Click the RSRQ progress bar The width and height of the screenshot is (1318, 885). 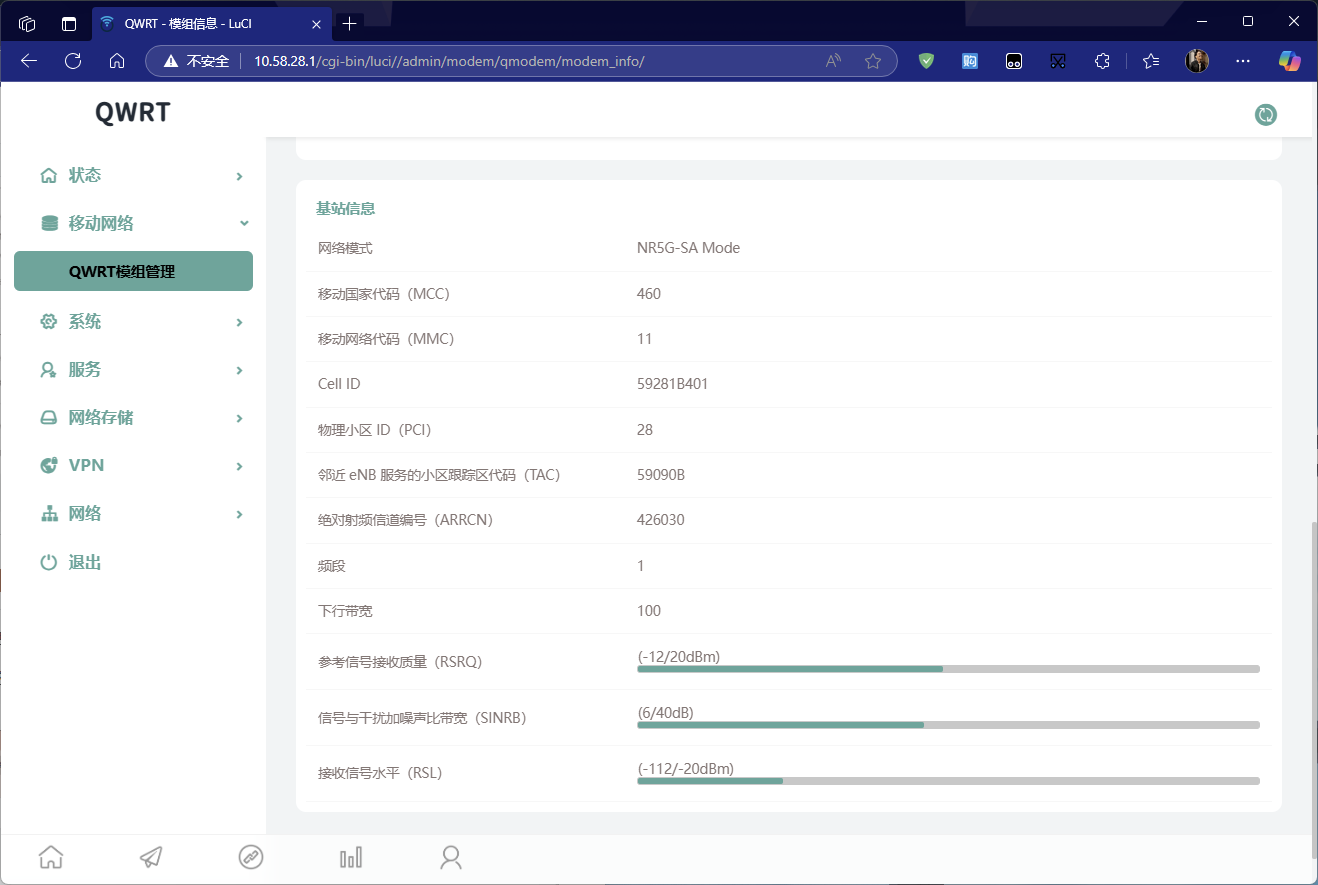click(948, 668)
